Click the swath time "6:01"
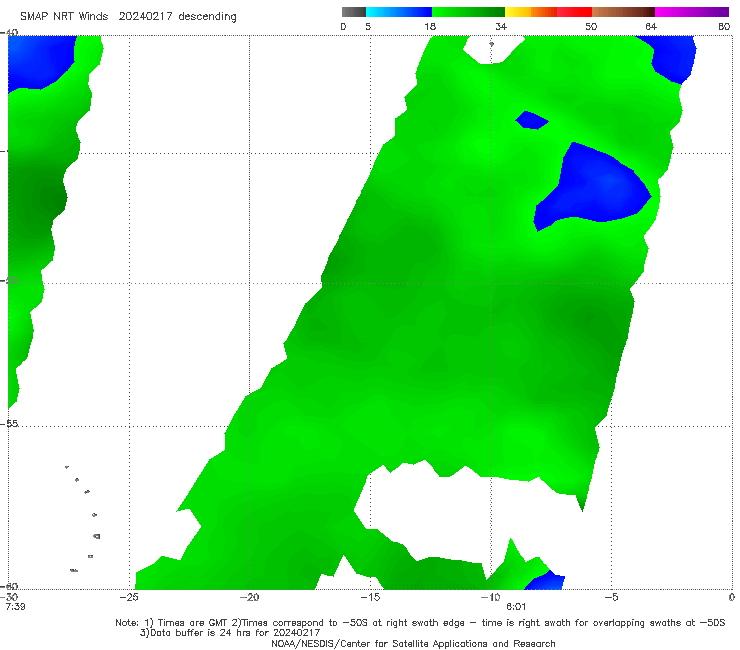740x650 pixels. click(x=516, y=607)
